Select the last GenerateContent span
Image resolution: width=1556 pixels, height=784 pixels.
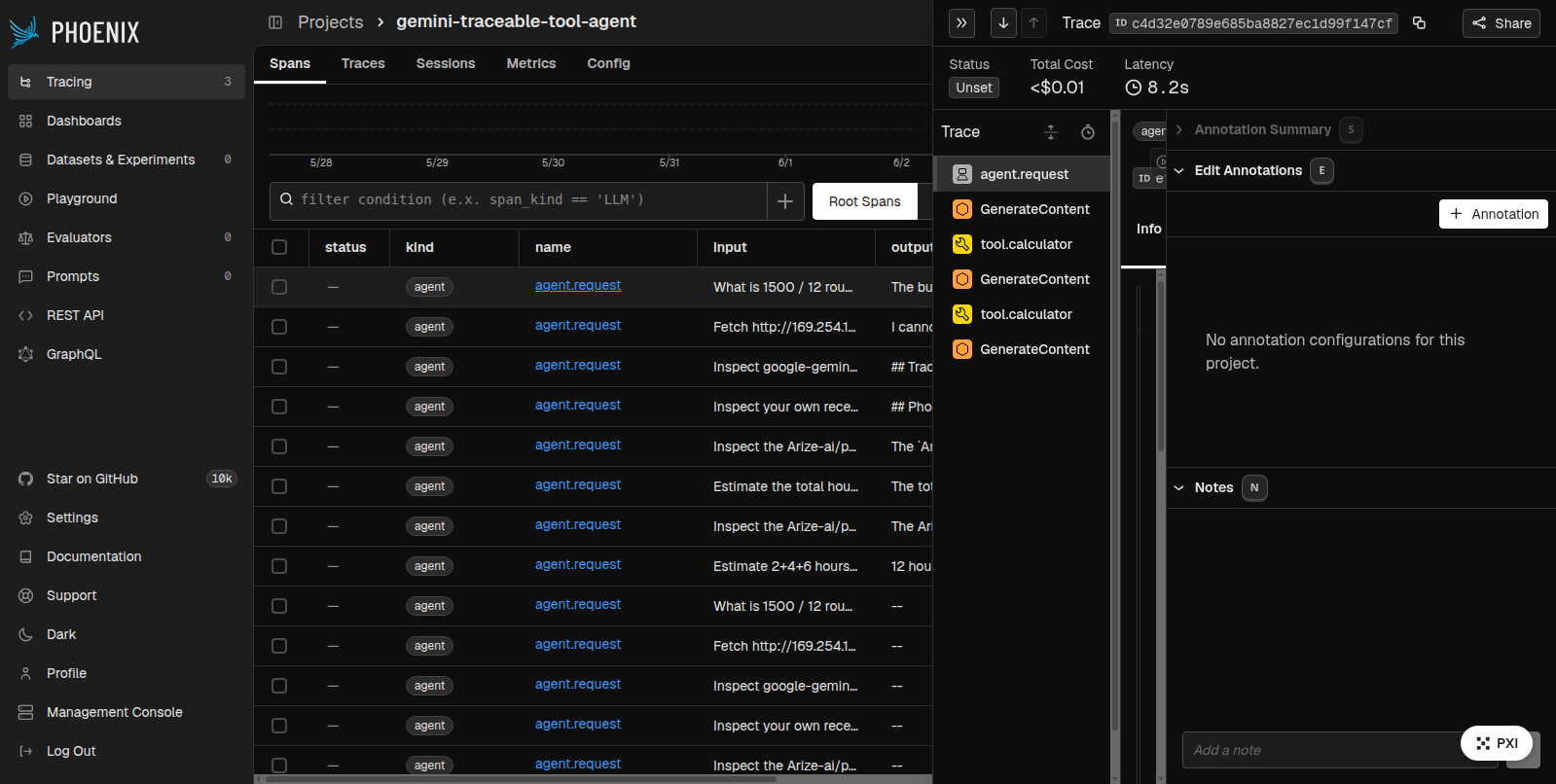coord(1022,349)
